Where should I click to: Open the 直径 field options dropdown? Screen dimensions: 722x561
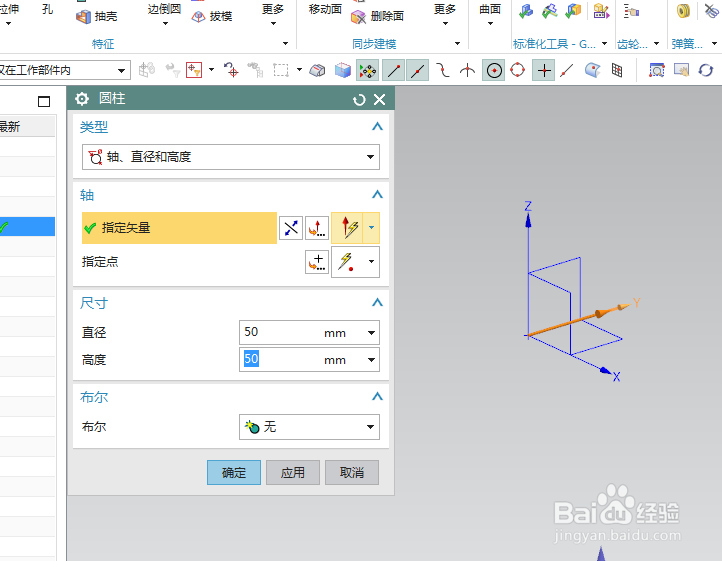point(371,333)
